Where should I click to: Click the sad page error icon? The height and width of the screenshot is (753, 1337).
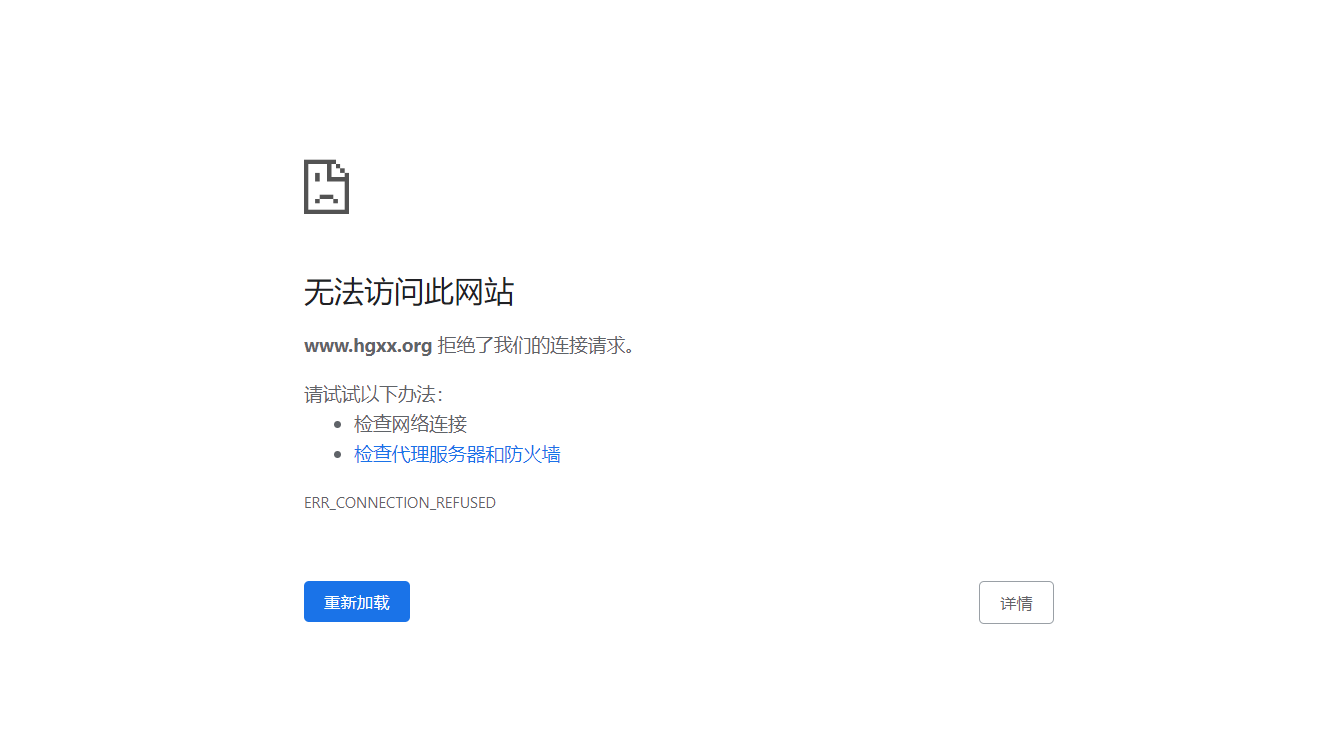[x=326, y=186]
